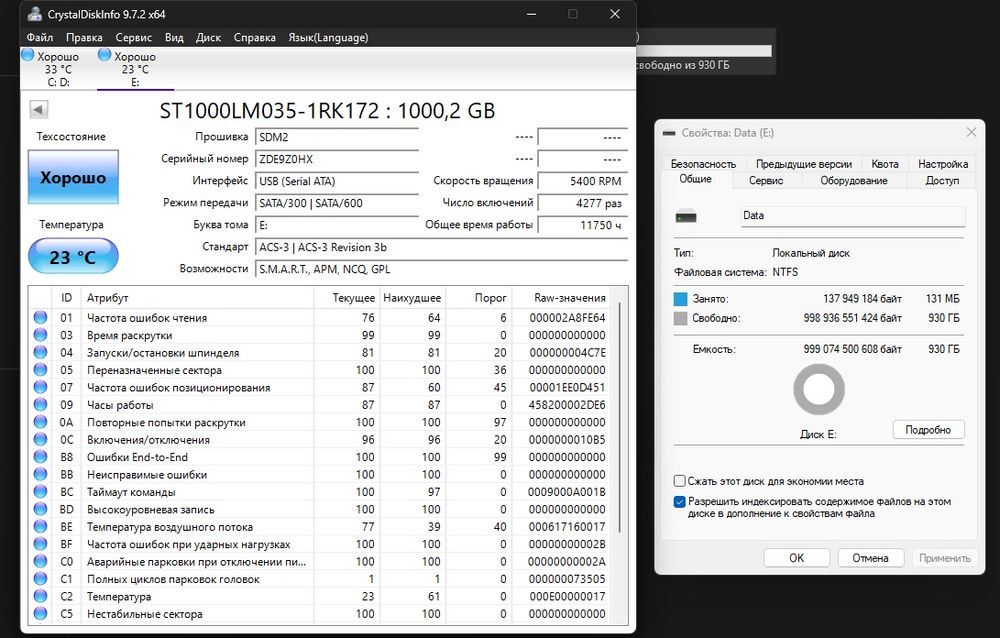The image size is (1000, 638).
Task: Close the Data (E:) properties dialog
Action: [971, 132]
